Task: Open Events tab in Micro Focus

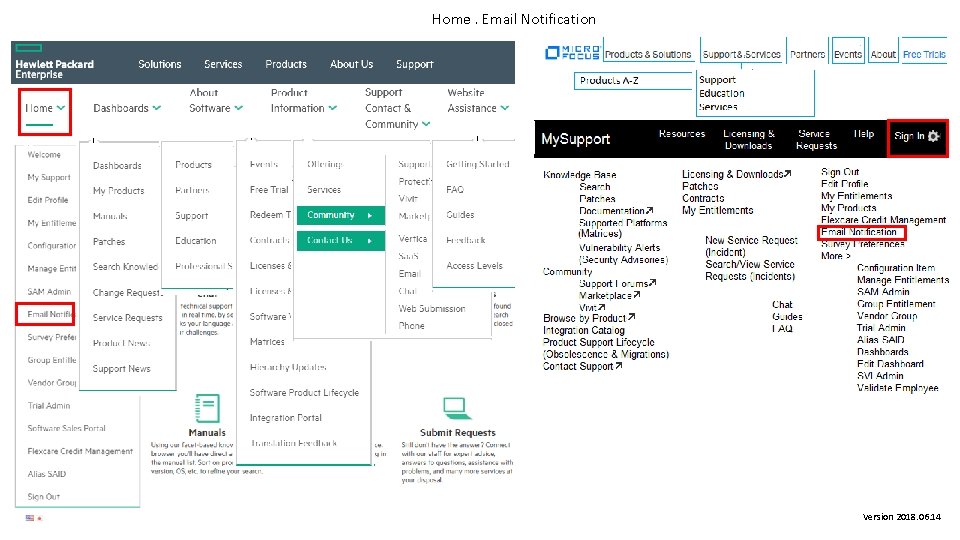Action: 848,54
